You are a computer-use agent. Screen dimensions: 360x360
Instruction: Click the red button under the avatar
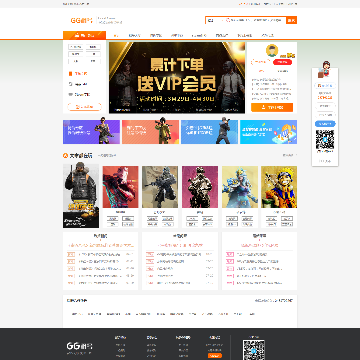pyautogui.click(x=282, y=62)
